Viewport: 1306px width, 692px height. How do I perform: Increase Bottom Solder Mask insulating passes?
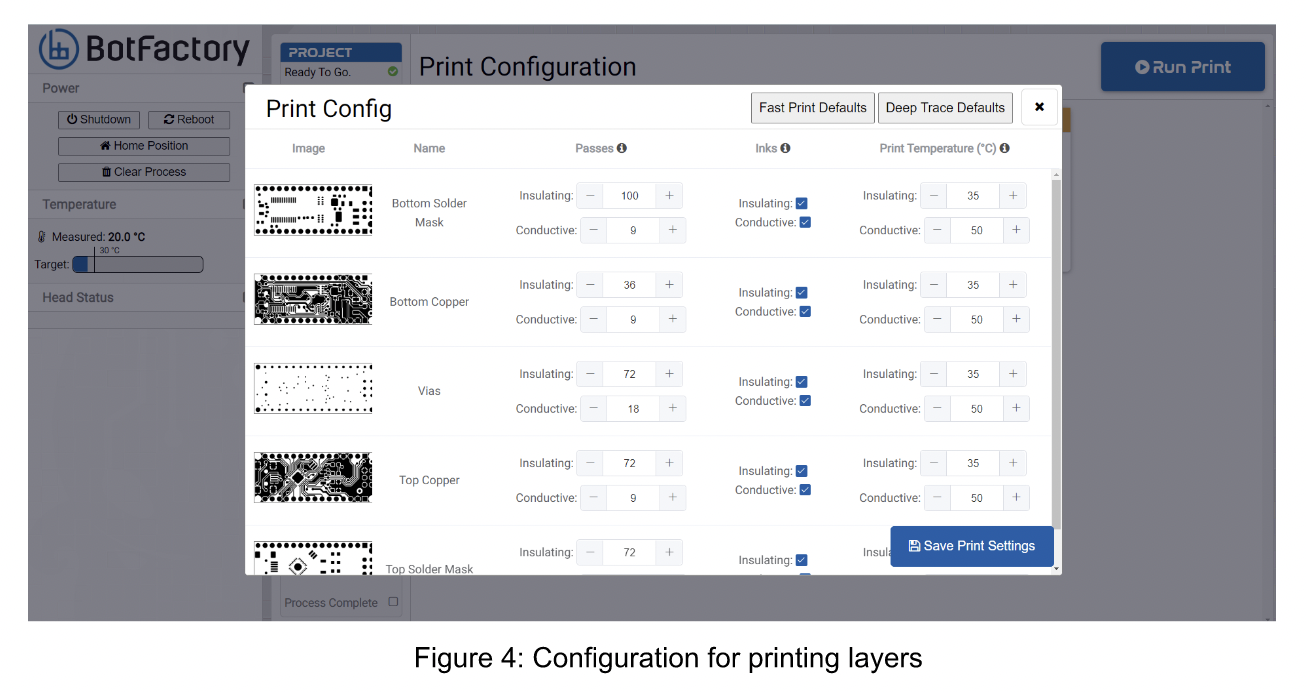[669, 196]
